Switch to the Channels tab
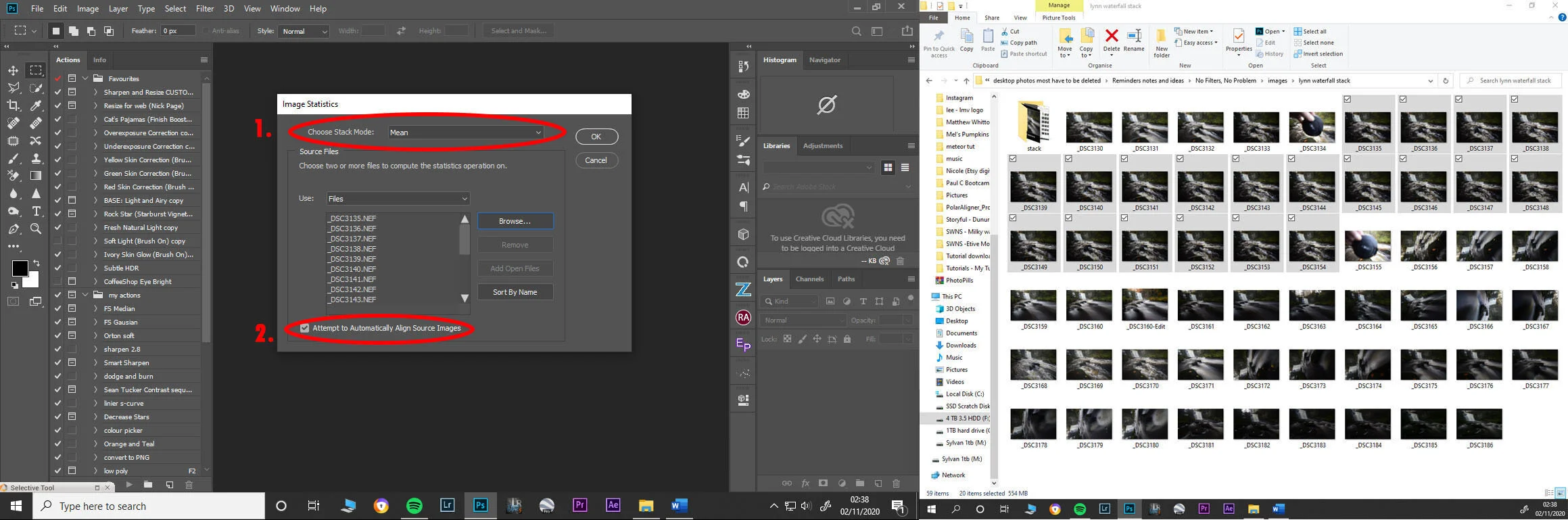1568x520 pixels. coord(809,279)
